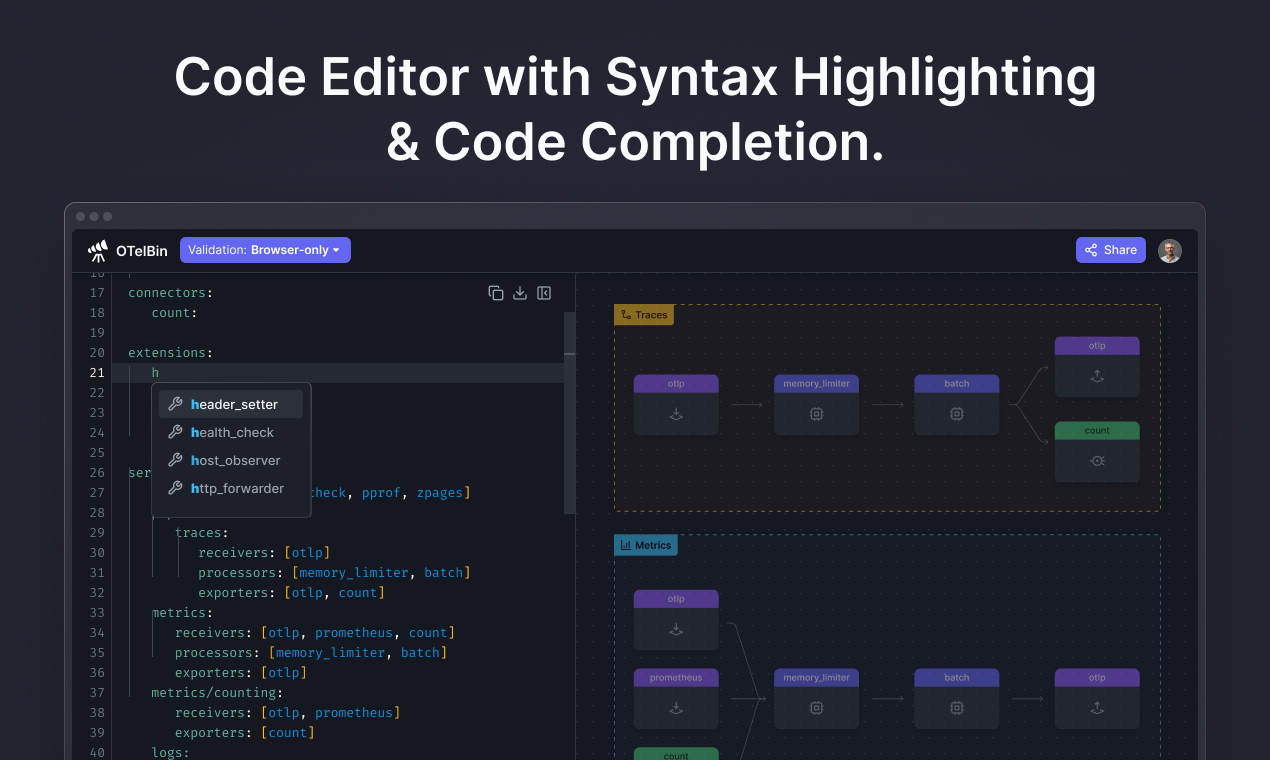Click line number 21 in the gutter

coord(97,373)
